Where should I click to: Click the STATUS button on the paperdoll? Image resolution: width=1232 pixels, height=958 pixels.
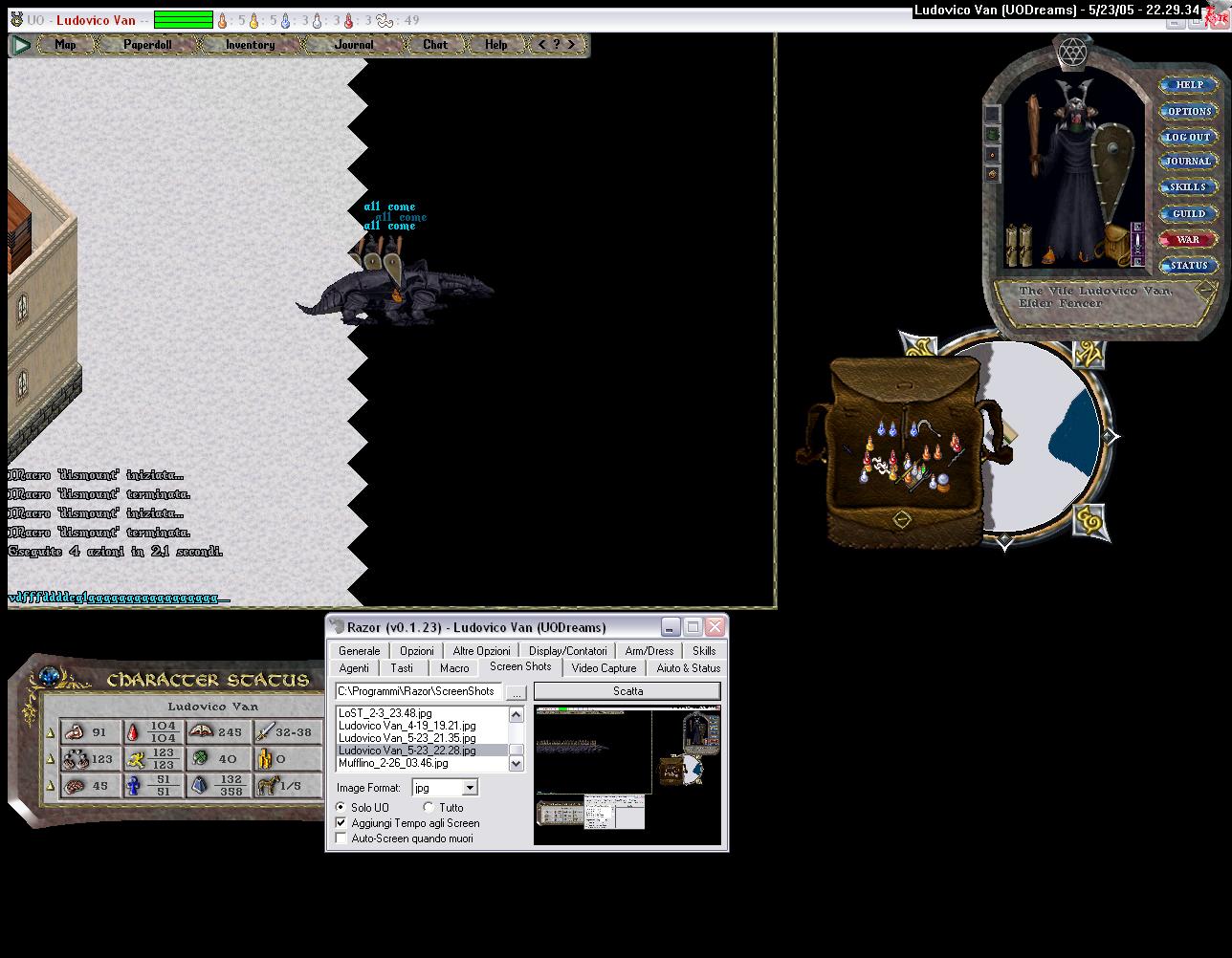click(1189, 266)
